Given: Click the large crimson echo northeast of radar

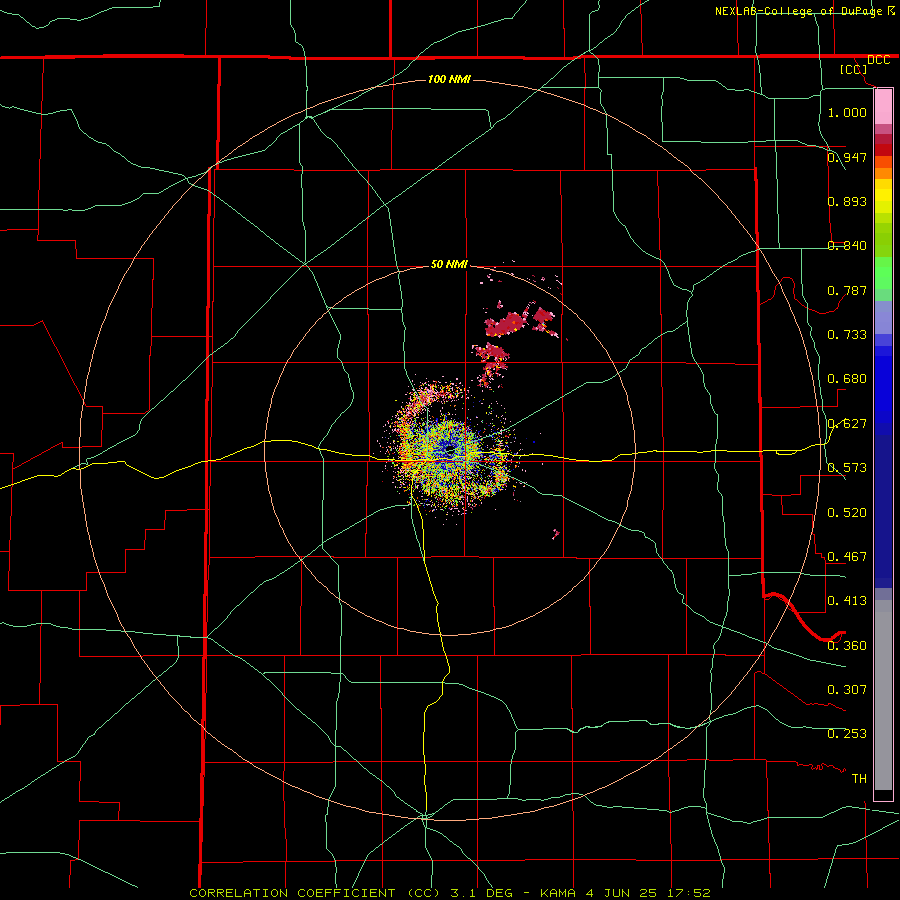Looking at the screenshot, I should [x=507, y=323].
